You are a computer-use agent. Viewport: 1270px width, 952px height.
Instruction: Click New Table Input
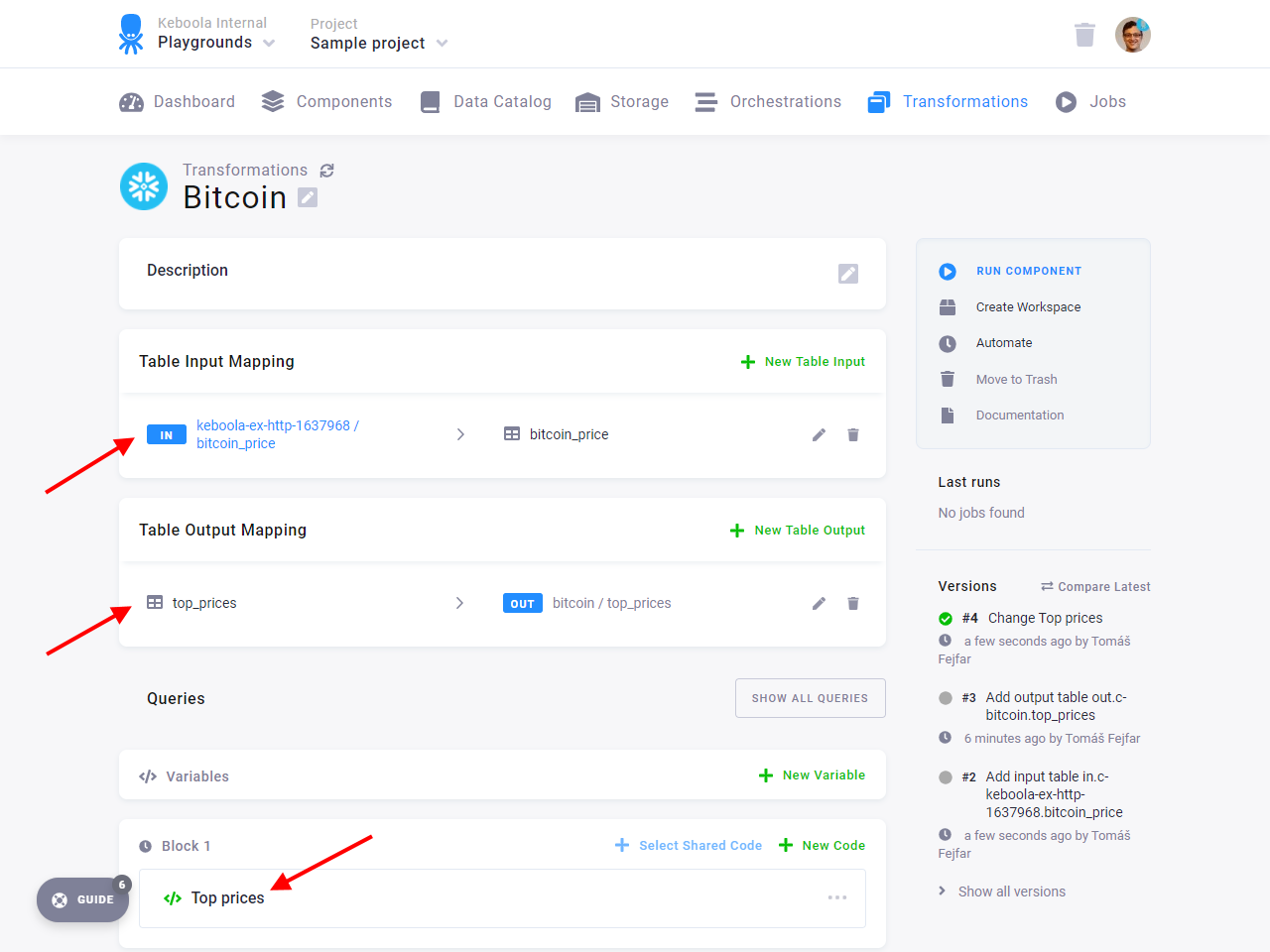(x=803, y=362)
